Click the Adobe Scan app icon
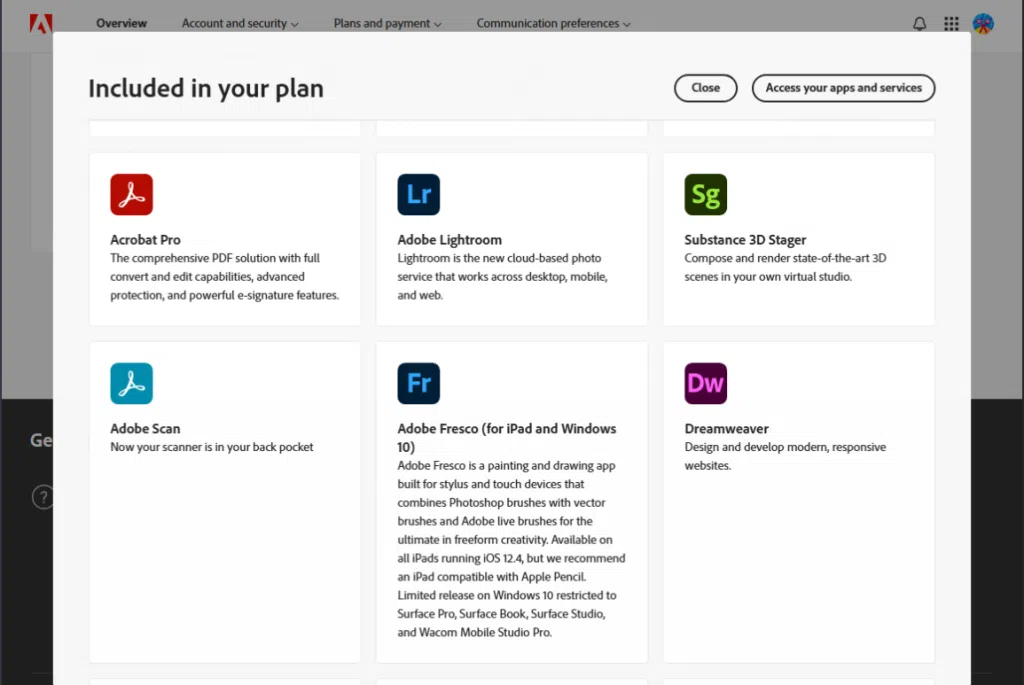The width and height of the screenshot is (1024, 685). [131, 383]
